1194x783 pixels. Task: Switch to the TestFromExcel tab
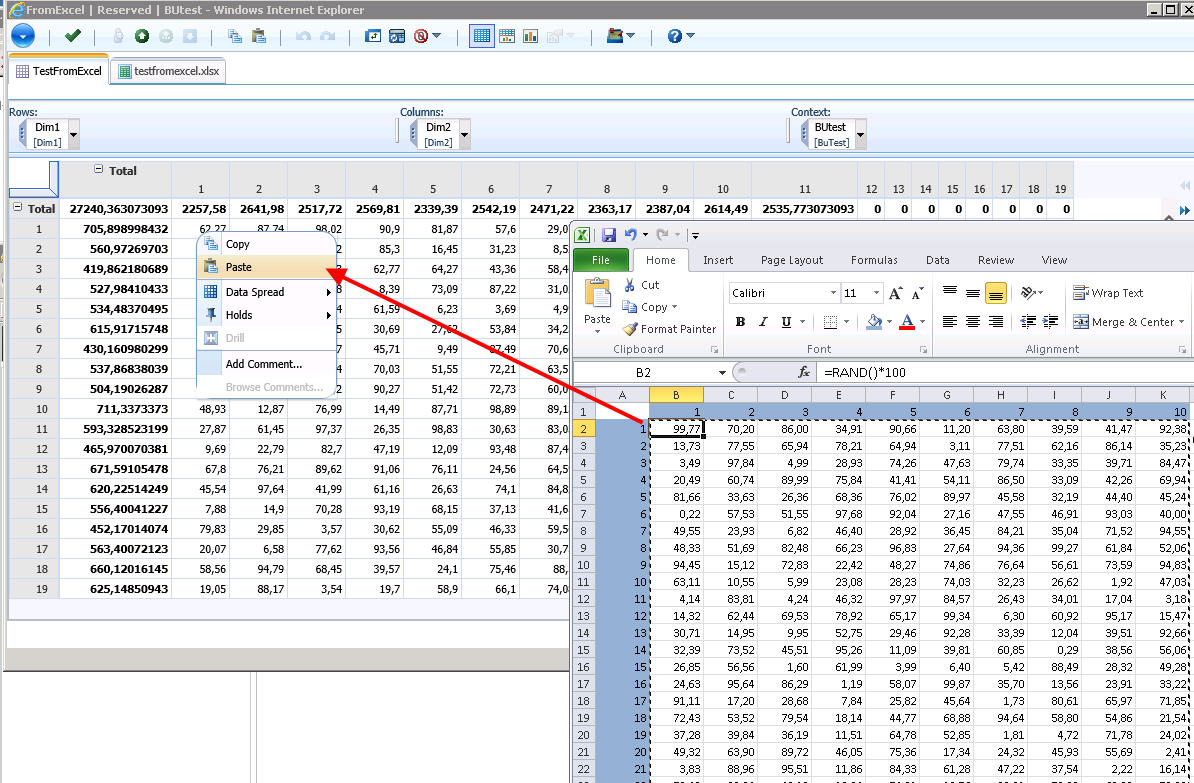[59, 71]
